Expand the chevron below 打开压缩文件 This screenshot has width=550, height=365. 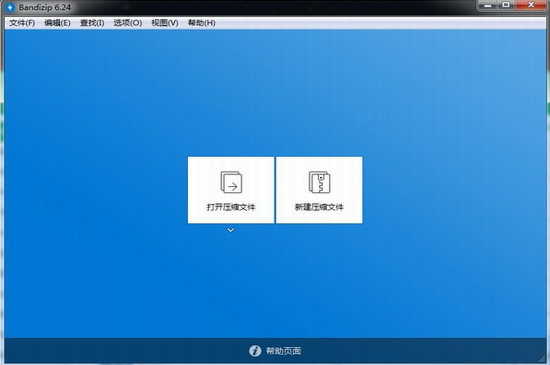(x=230, y=230)
